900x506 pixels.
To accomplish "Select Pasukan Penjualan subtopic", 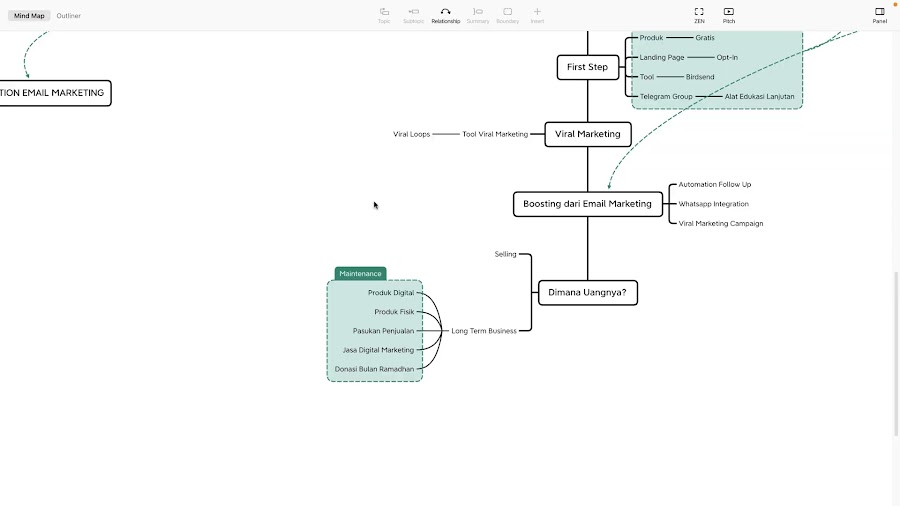I will point(383,331).
